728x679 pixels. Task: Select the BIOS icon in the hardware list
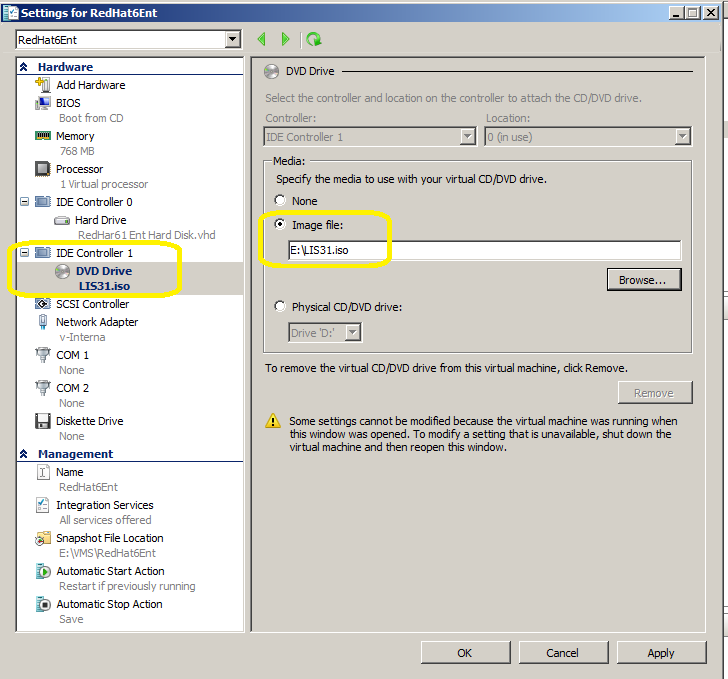pos(43,103)
